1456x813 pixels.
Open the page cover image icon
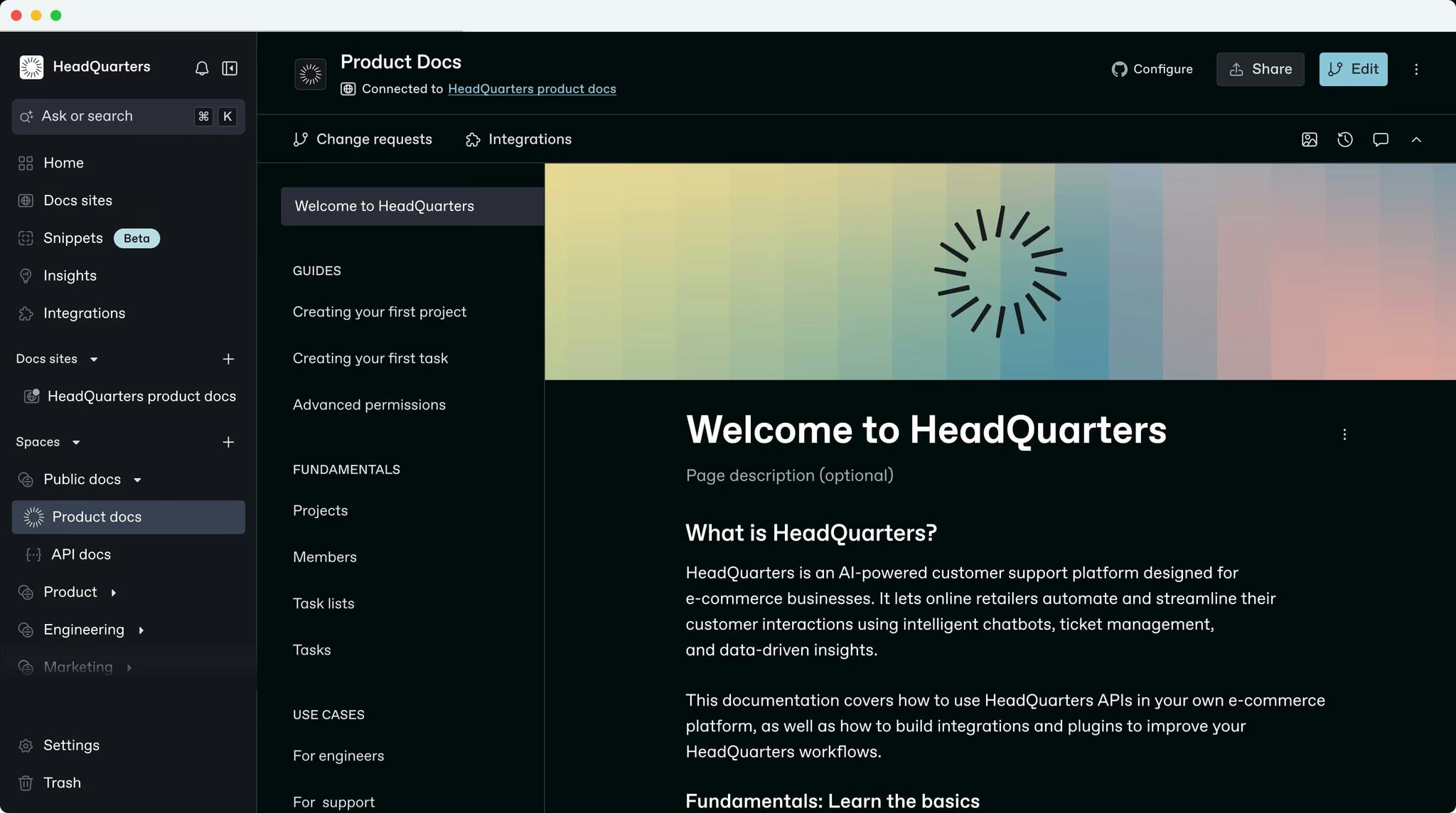[1309, 139]
